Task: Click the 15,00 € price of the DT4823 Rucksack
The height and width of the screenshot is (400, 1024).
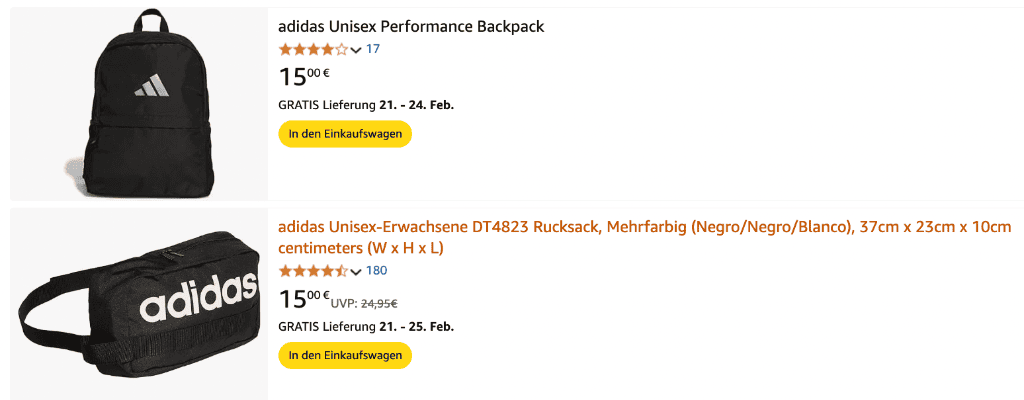Action: click(304, 298)
